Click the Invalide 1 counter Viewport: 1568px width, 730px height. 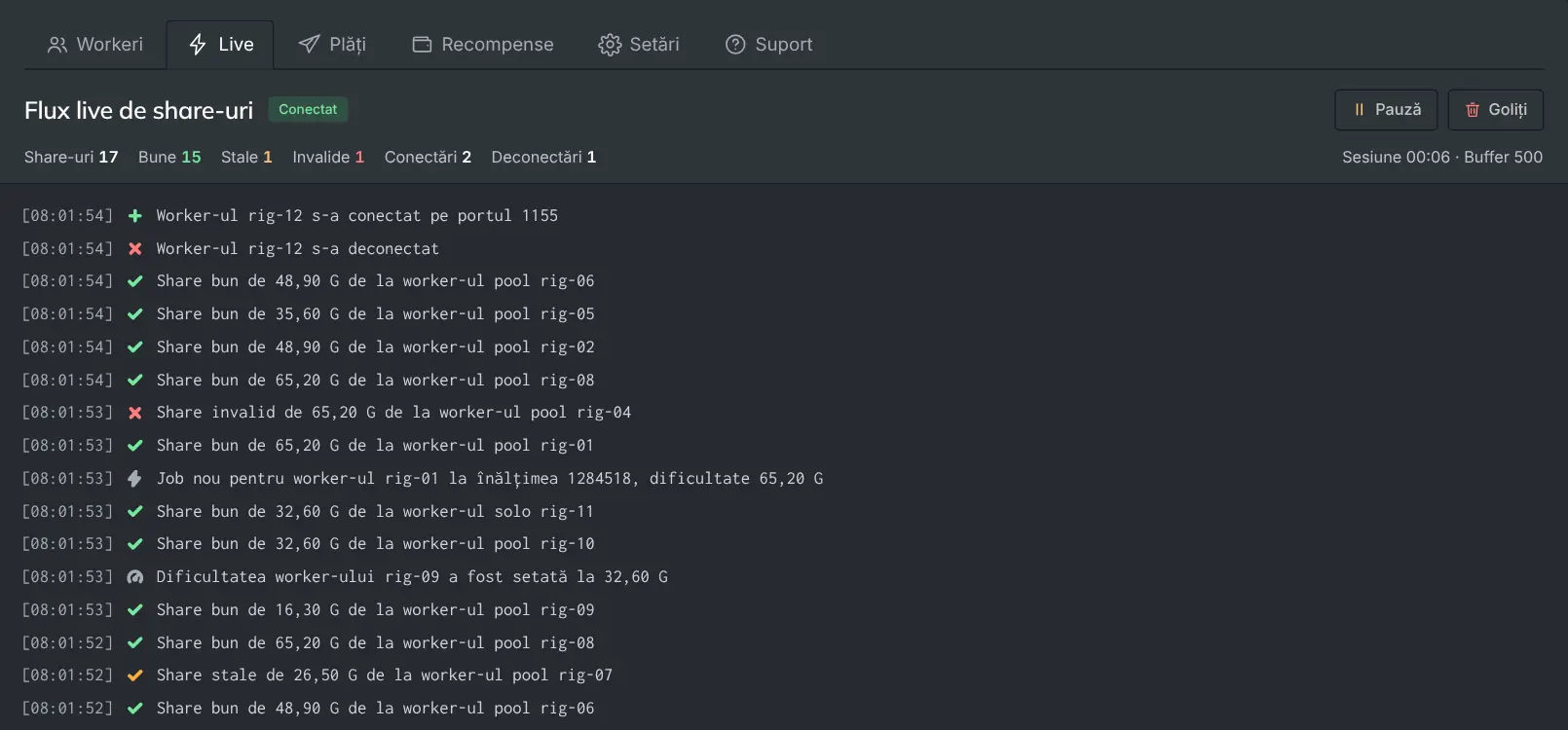(328, 157)
